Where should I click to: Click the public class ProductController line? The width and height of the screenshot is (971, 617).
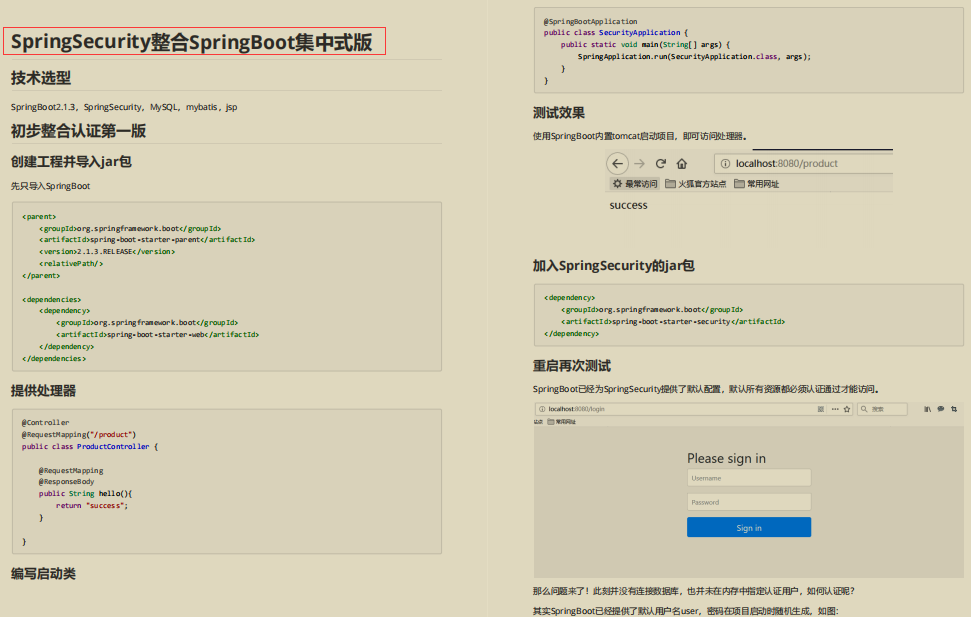coord(90,446)
